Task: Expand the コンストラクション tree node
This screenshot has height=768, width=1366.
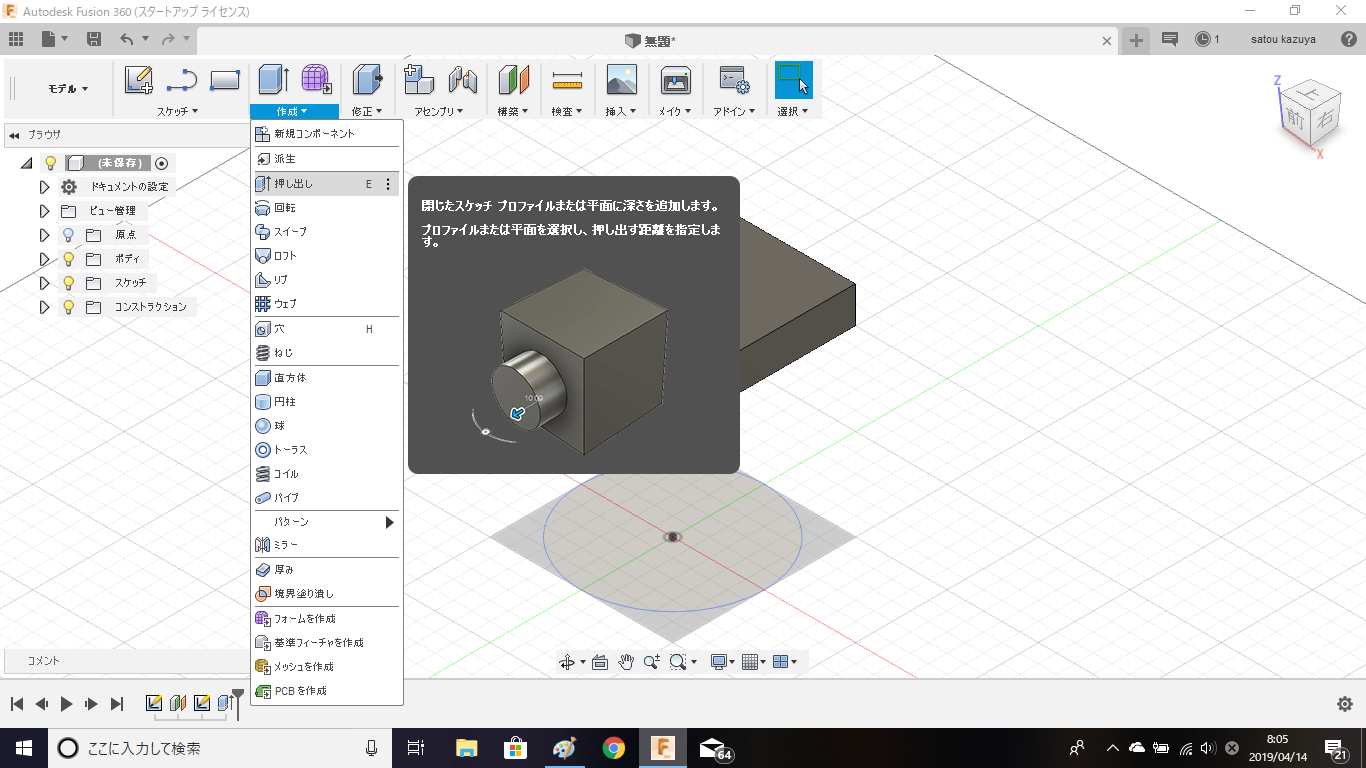Action: click(x=44, y=307)
